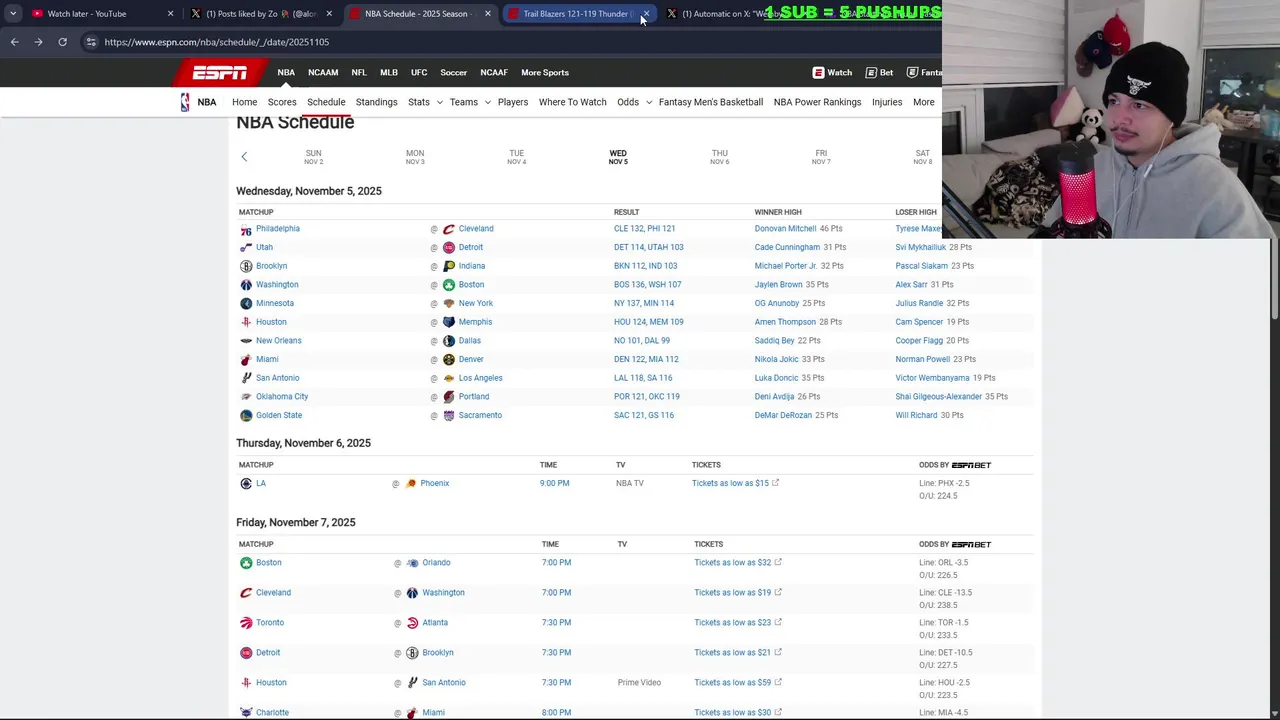Click the Utah Jazz team logo
Screen dimensions: 1280x720
click(x=246, y=247)
